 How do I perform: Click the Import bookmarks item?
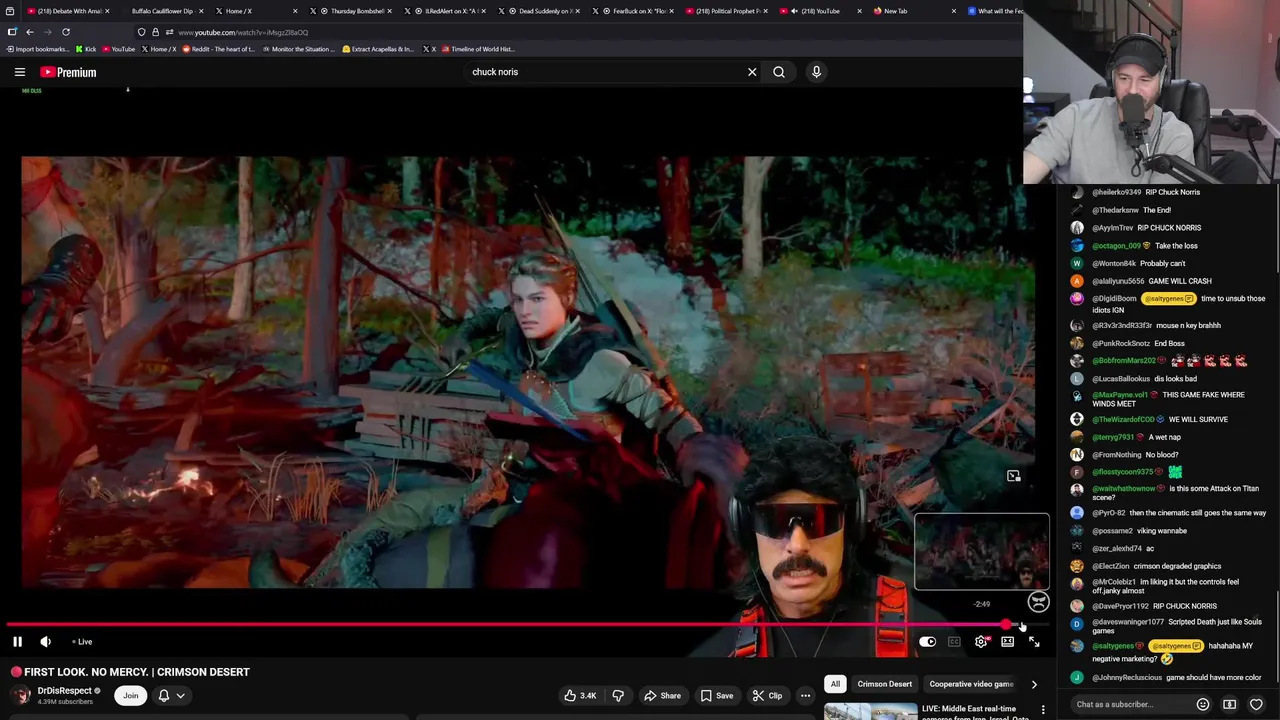38,49
